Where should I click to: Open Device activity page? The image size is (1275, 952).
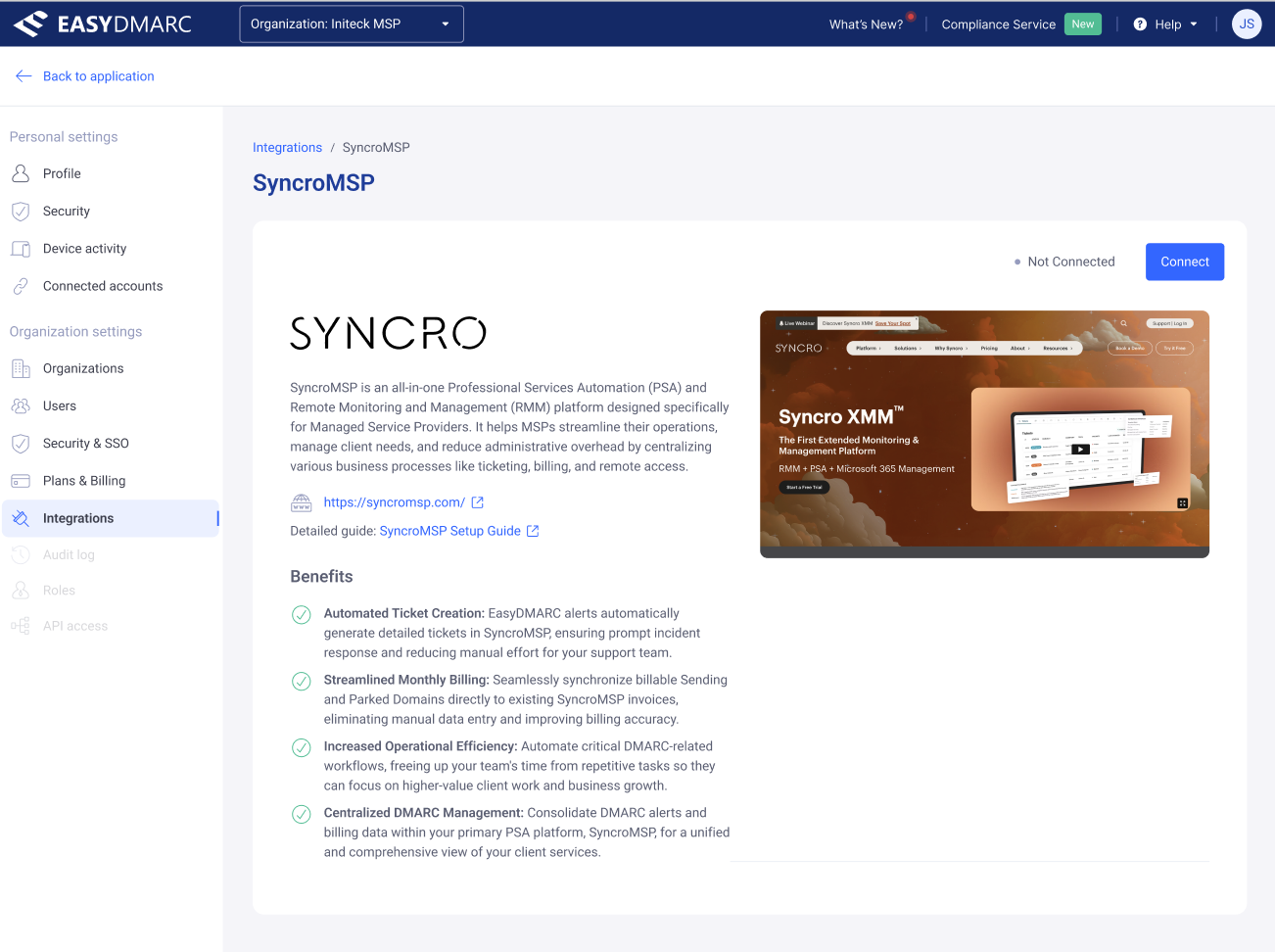tap(84, 249)
